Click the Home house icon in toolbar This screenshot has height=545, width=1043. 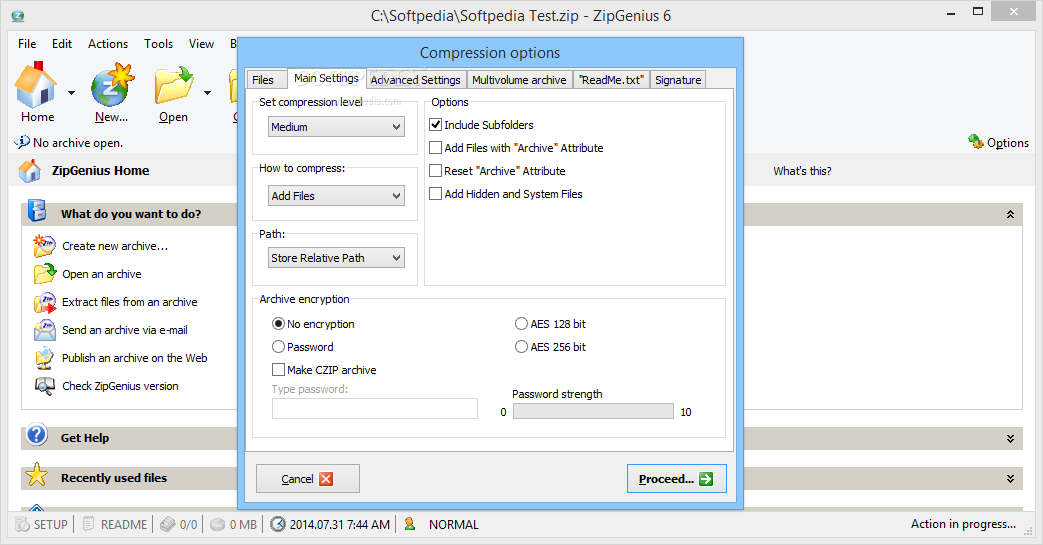35,85
